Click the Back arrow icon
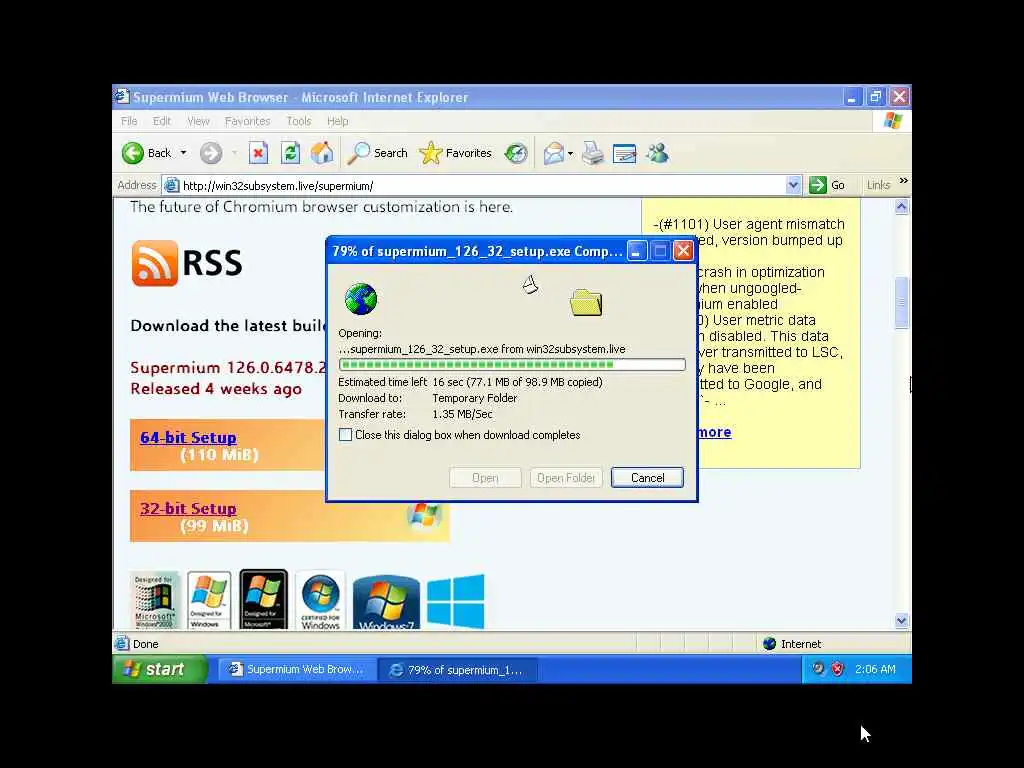This screenshot has width=1024, height=768. (133, 153)
